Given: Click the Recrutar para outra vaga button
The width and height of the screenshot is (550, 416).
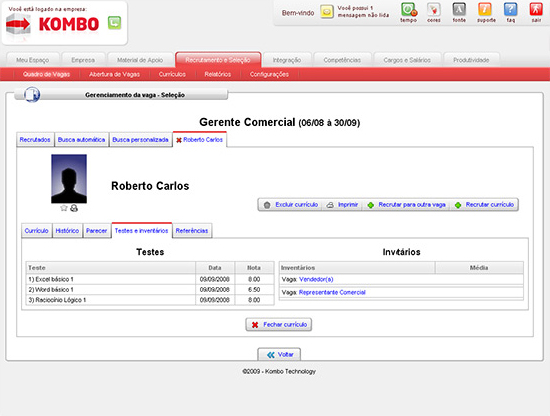Looking at the screenshot, I should [407, 204].
